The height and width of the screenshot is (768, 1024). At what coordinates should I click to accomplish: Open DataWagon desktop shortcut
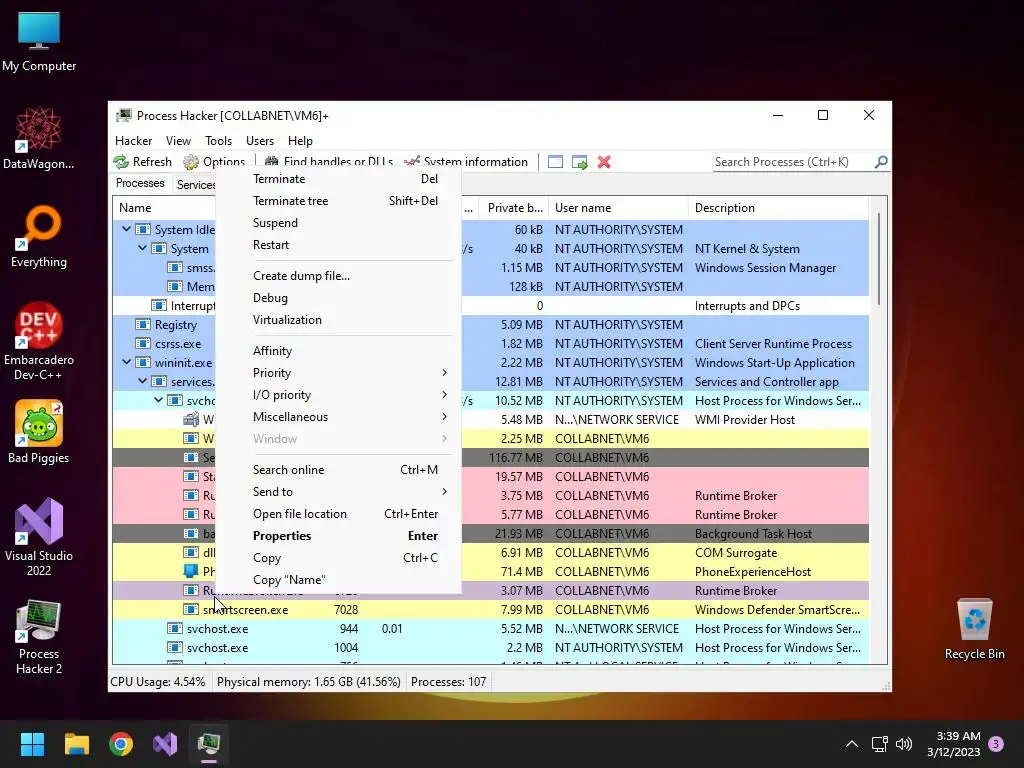tap(39, 139)
